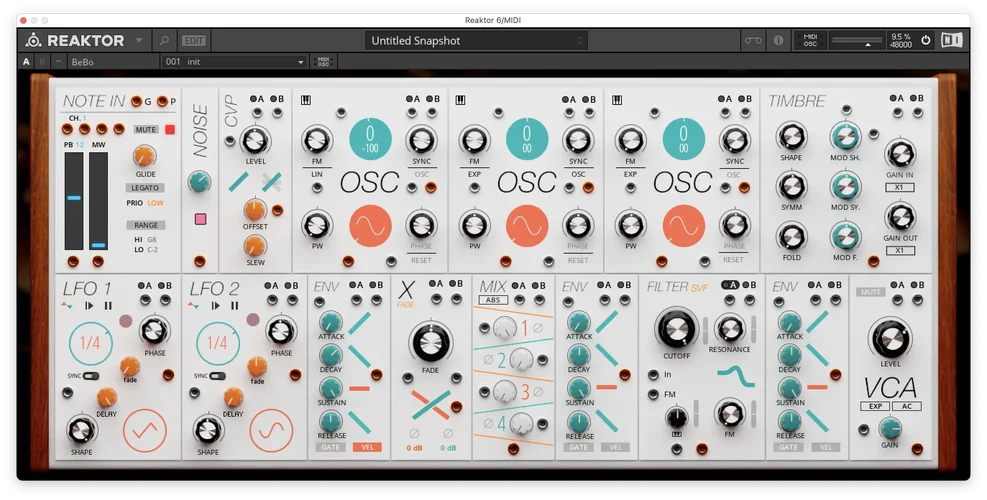Click the ABS button in MIX module
Image resolution: width=987 pixels, height=500 pixels.
point(493,300)
